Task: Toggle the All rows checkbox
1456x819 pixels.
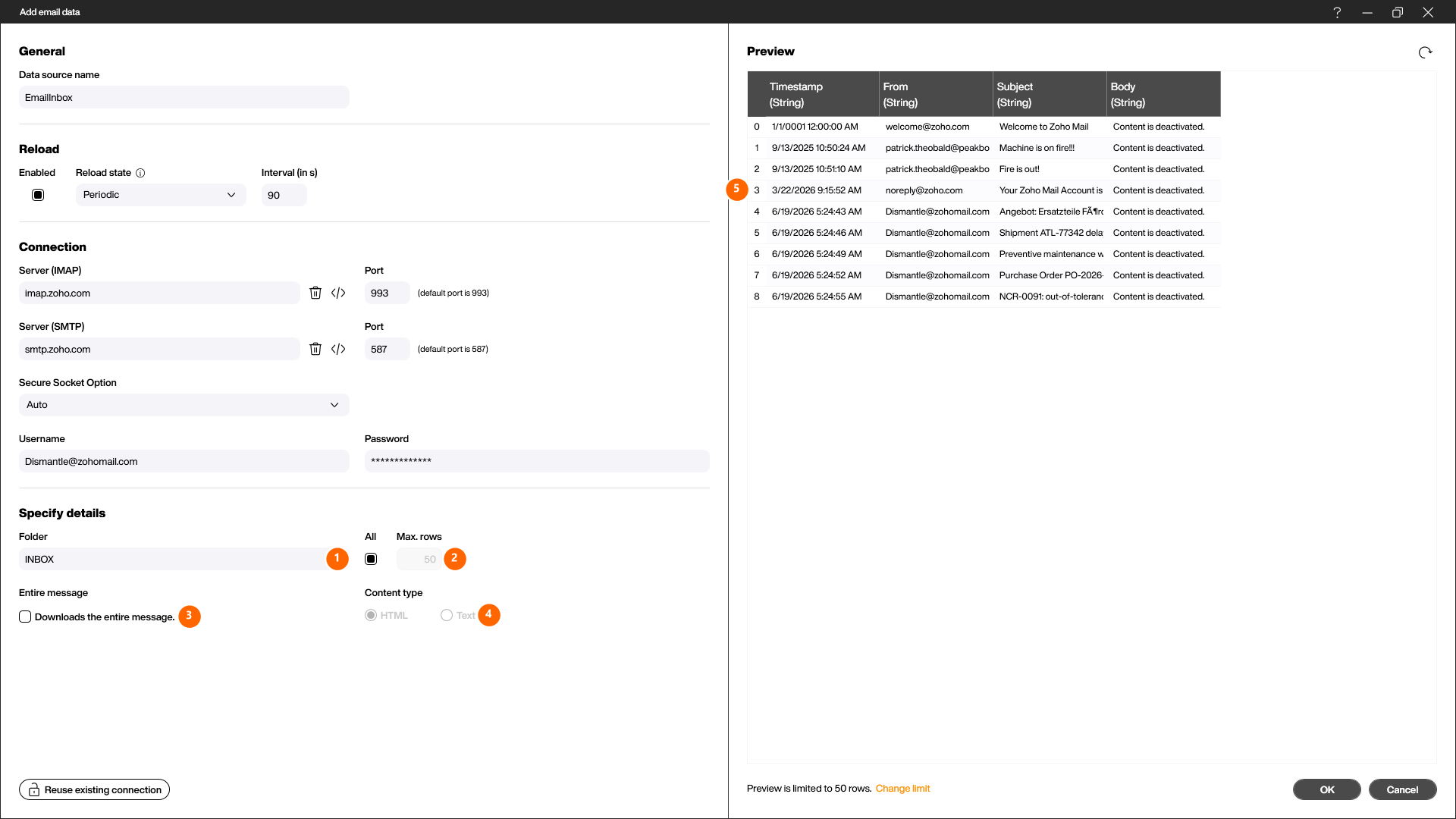Action: tap(371, 559)
